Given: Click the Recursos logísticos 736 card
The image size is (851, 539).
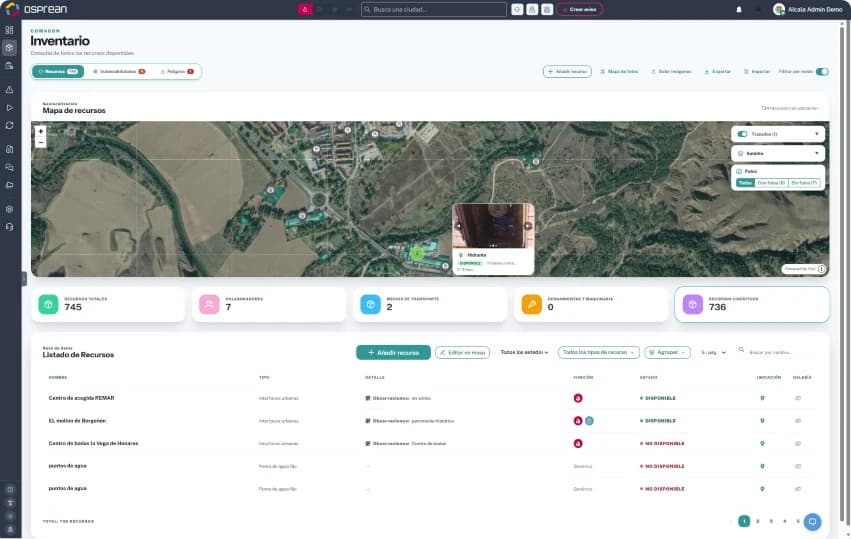Looking at the screenshot, I should click(752, 305).
